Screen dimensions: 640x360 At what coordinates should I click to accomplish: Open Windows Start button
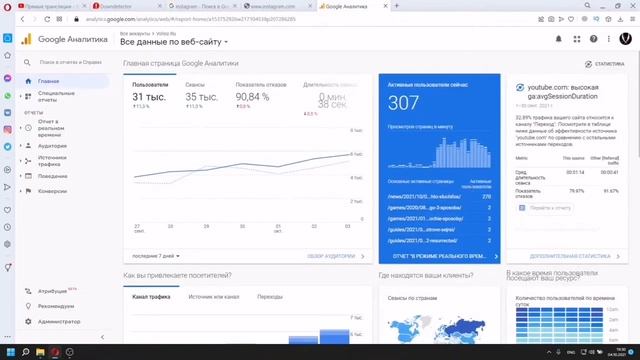tap(11, 352)
